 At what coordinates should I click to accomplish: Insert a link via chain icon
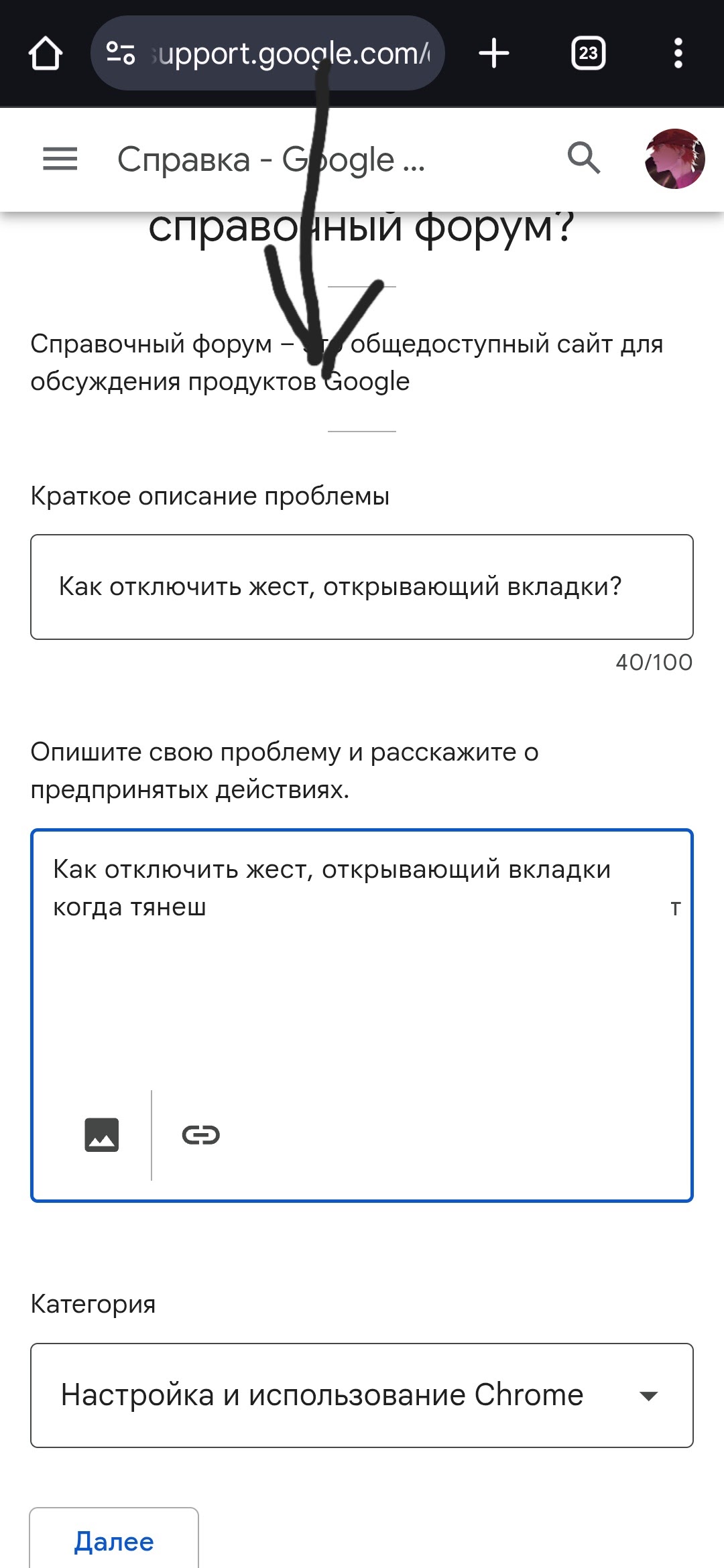[201, 1134]
